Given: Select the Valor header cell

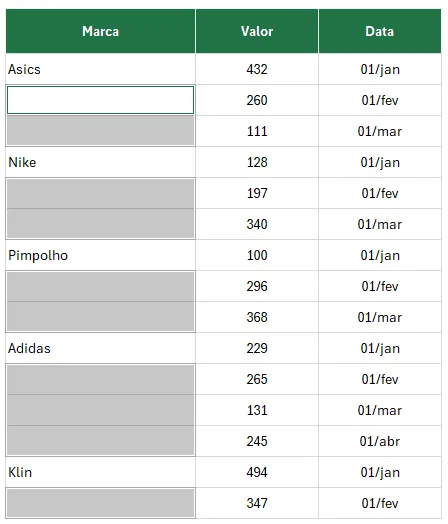Looking at the screenshot, I should click(257, 31).
